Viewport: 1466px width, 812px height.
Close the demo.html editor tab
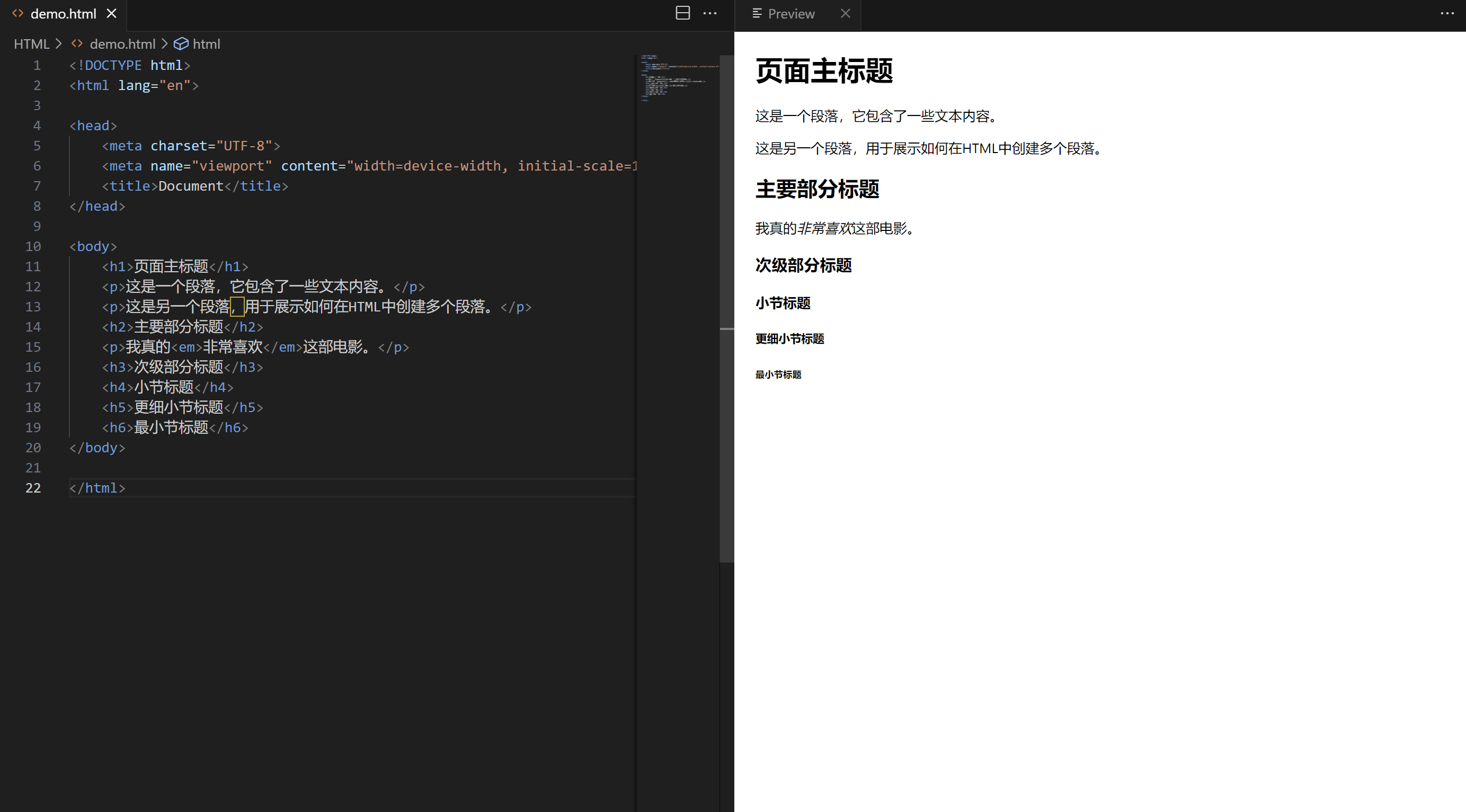[x=112, y=13]
